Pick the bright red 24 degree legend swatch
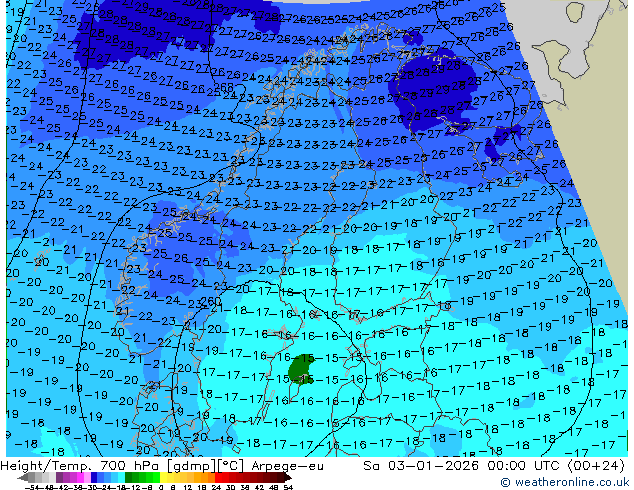Screen dimensions: 634x490 pos(219,477)
